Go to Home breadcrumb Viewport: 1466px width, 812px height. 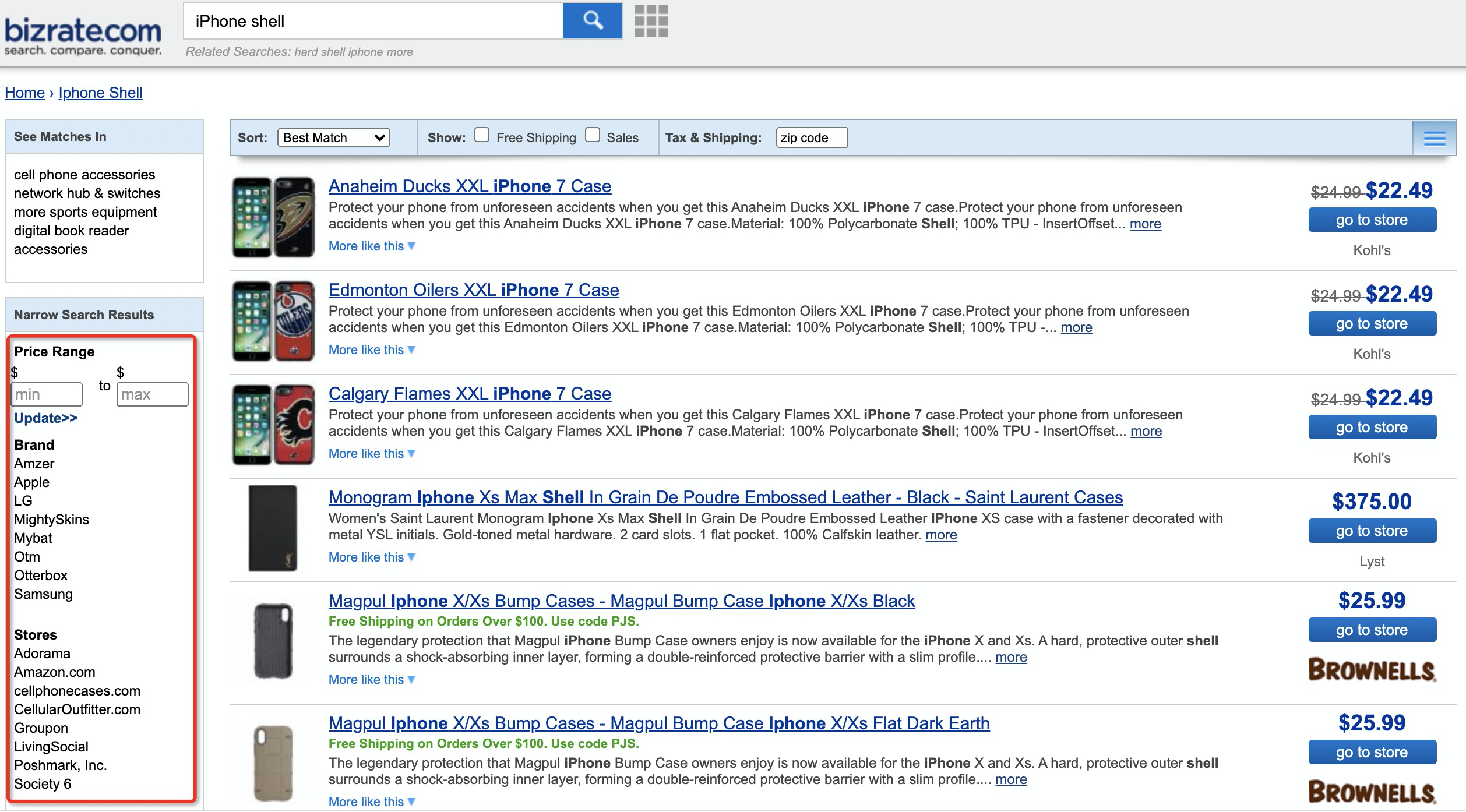(x=24, y=93)
